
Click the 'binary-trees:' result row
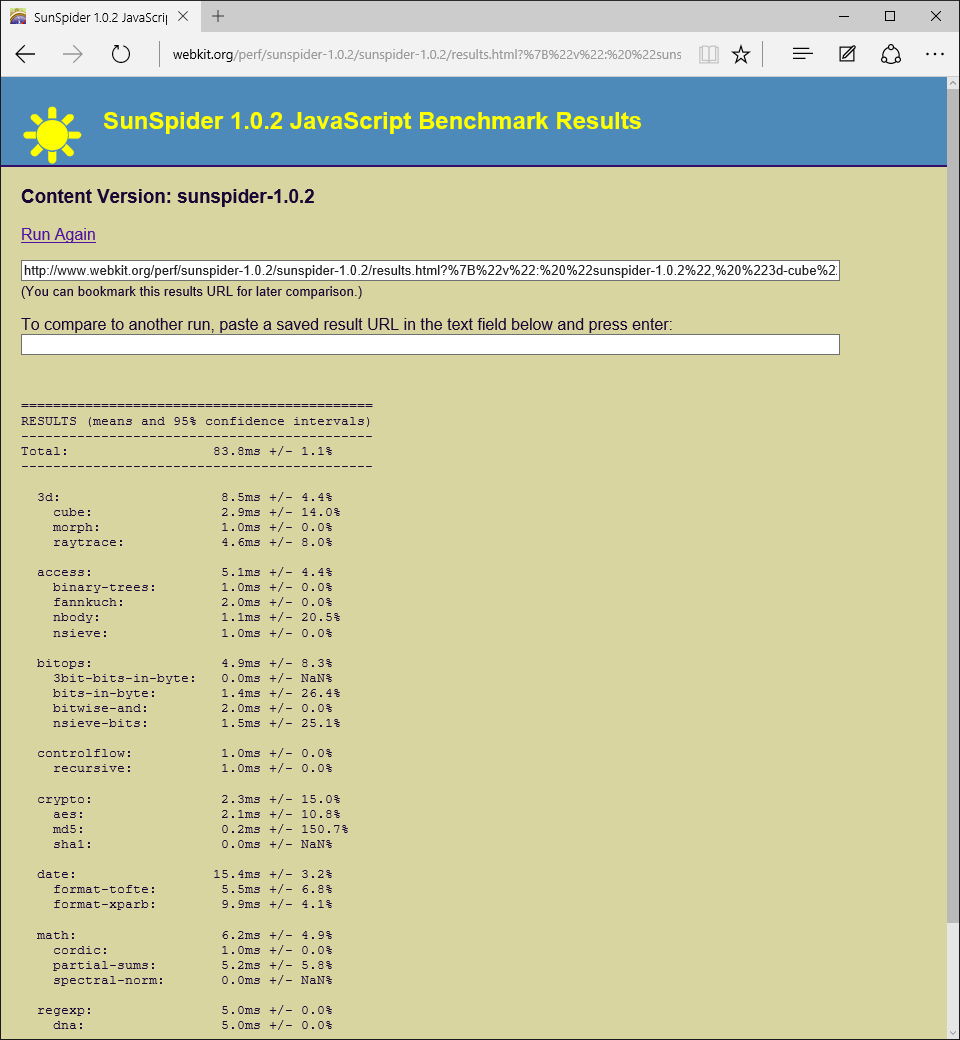point(192,588)
